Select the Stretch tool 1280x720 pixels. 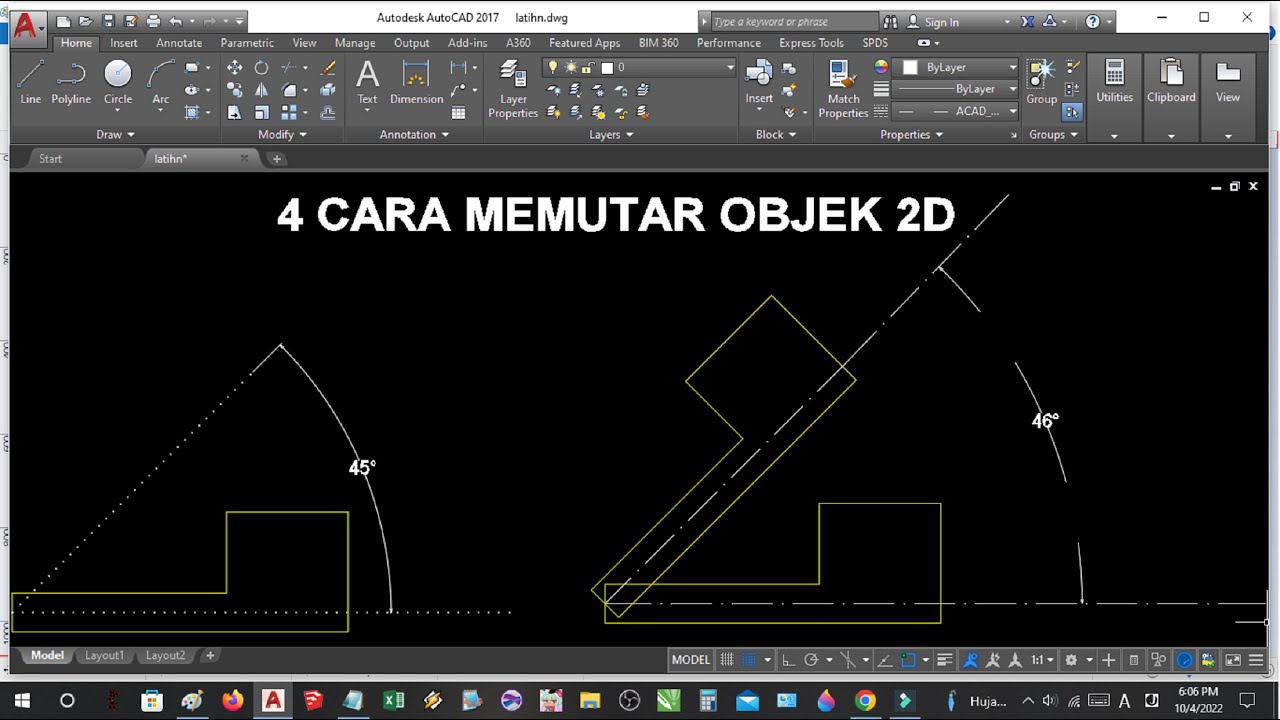234,112
